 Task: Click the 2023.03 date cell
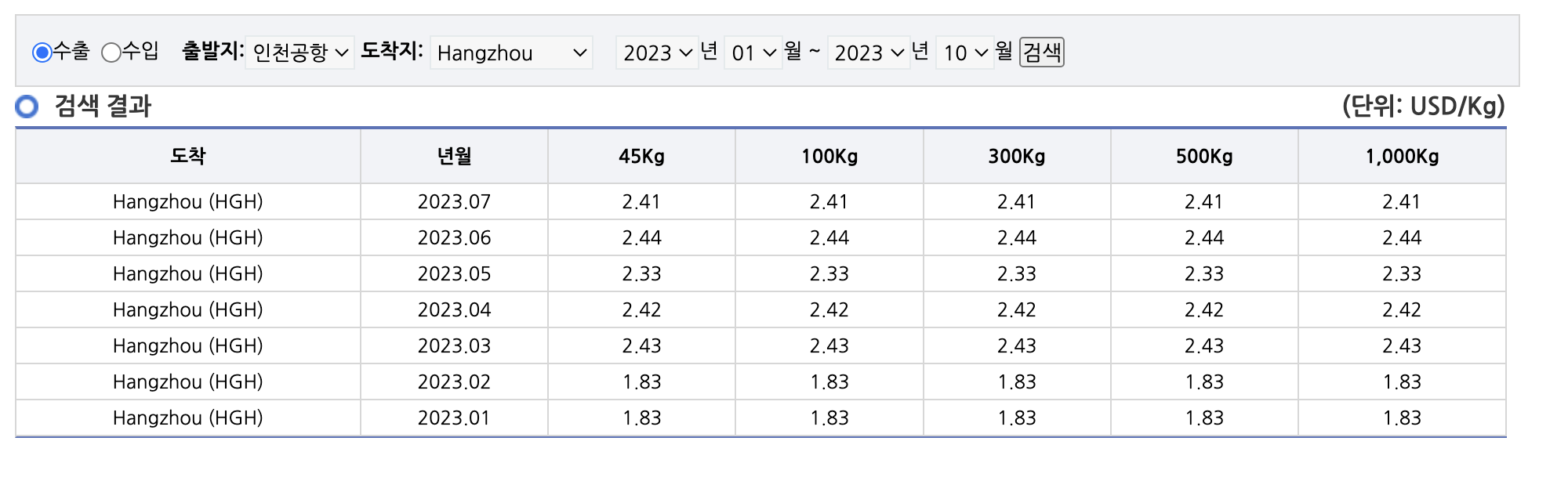(x=454, y=346)
